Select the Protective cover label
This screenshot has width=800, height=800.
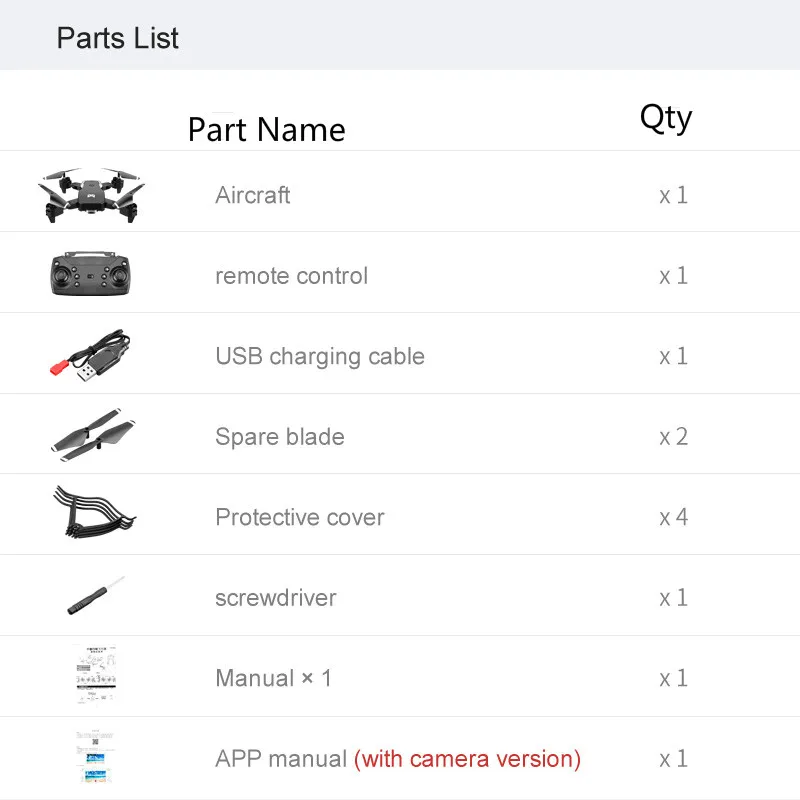[x=299, y=517]
